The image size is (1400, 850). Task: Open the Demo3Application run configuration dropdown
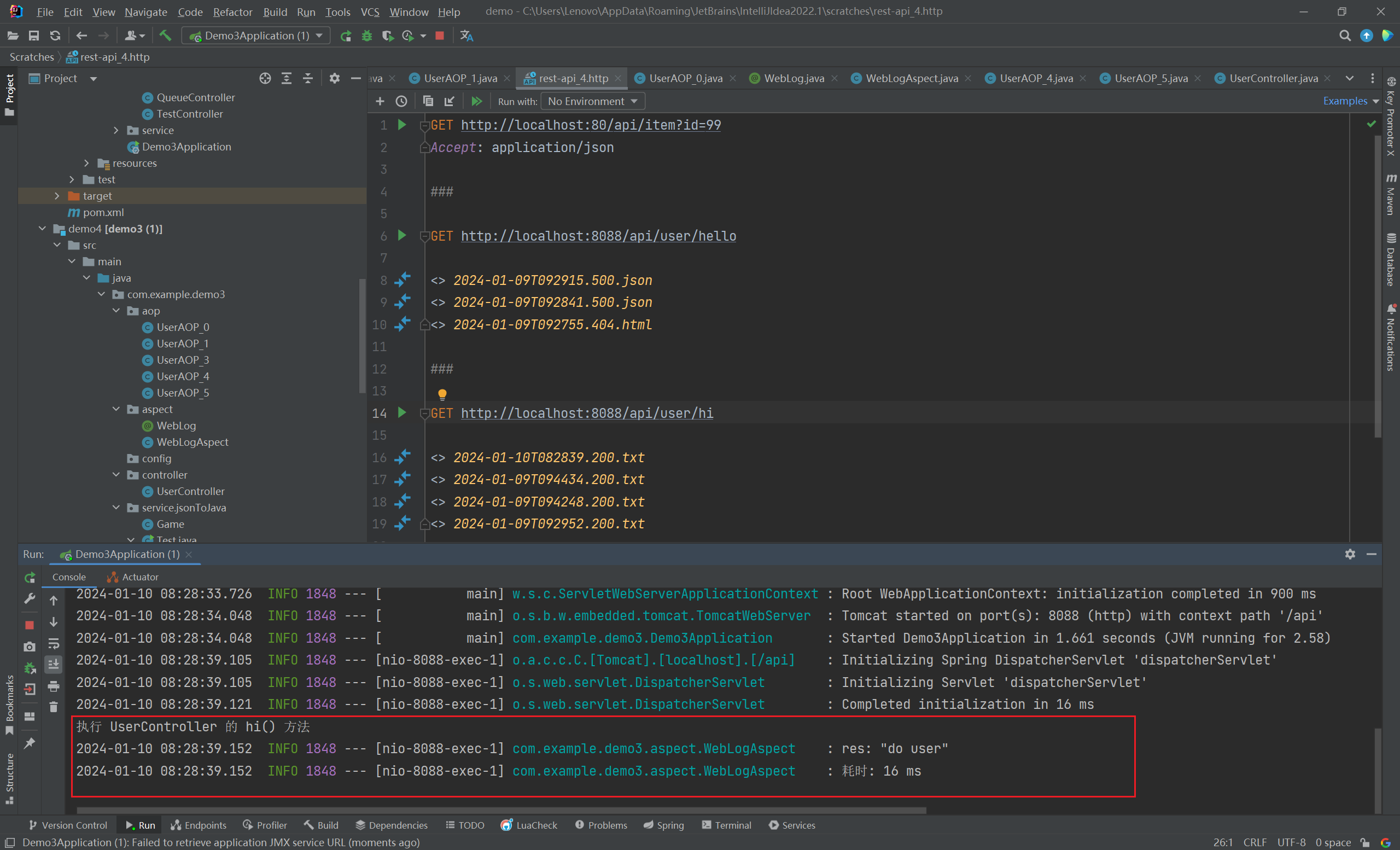[x=256, y=36]
